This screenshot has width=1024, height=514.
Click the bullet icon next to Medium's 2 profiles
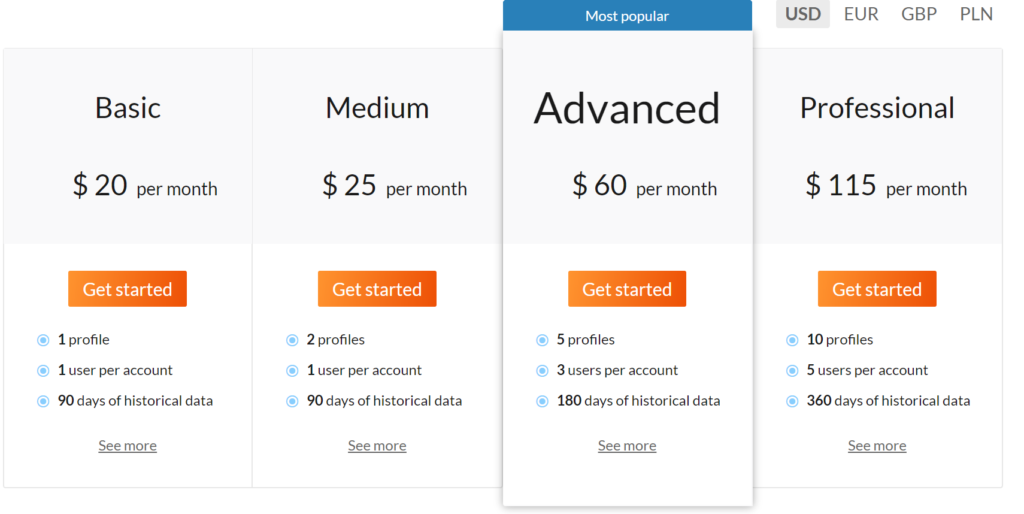coord(292,340)
